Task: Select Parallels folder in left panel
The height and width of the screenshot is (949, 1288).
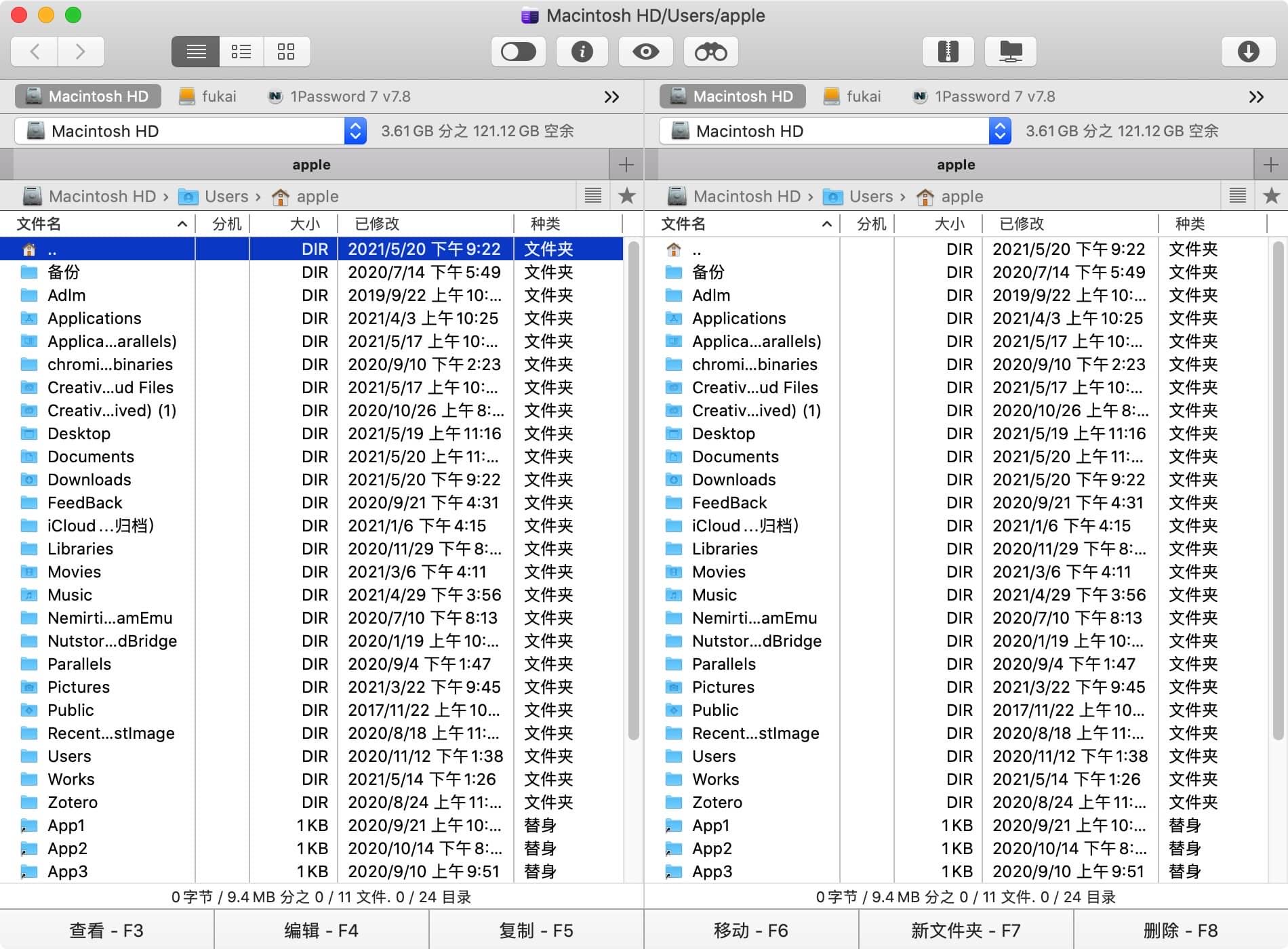Action: pos(311,664)
